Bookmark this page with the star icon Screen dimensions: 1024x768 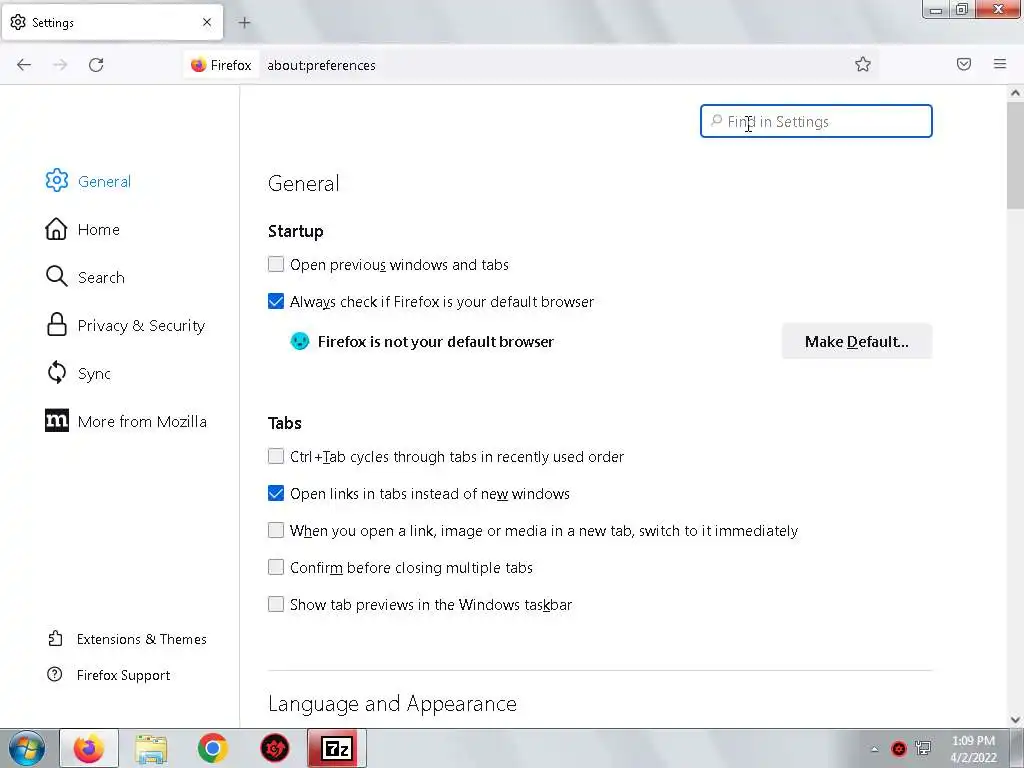[863, 64]
